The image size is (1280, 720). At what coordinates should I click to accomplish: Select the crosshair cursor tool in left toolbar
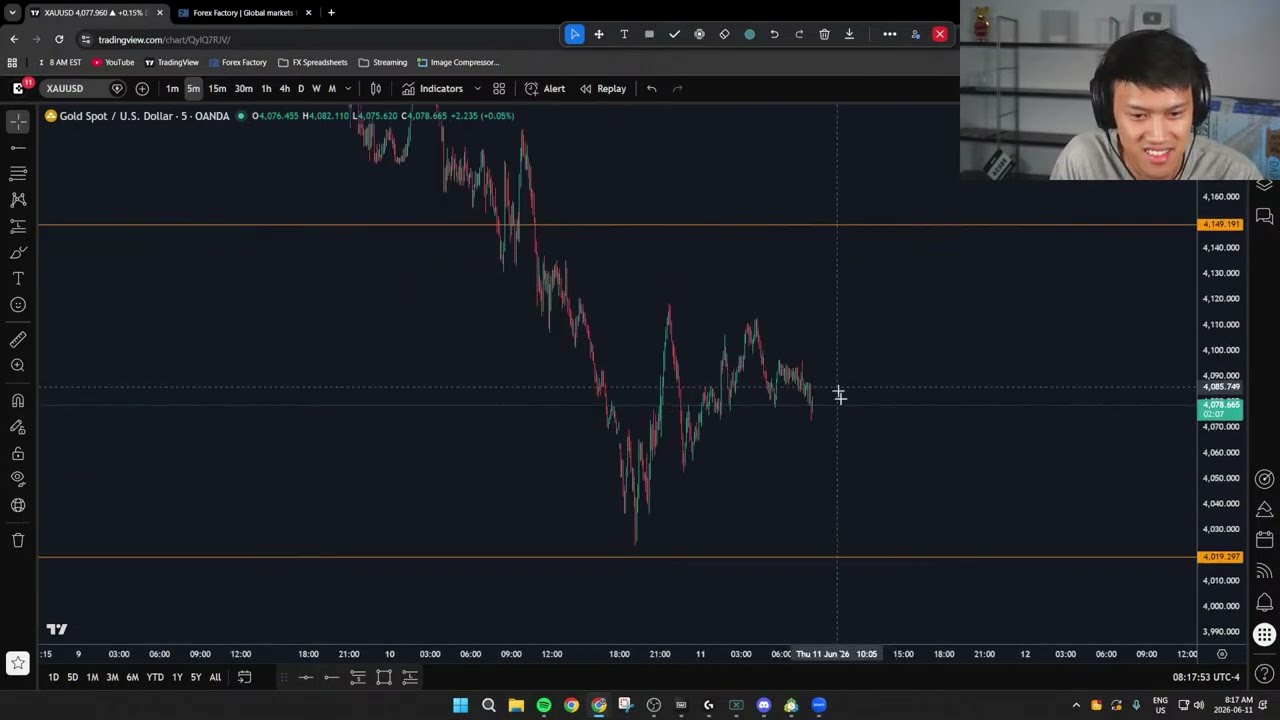coord(18,121)
